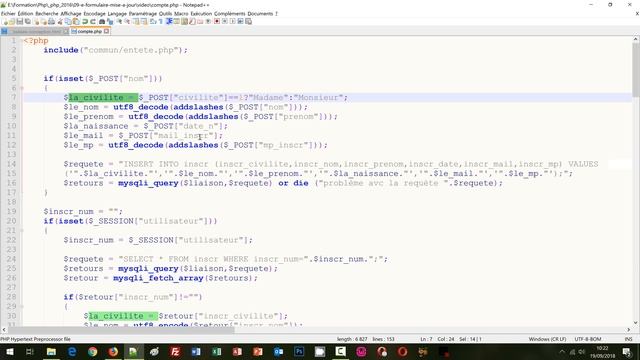The width and height of the screenshot is (640, 360).
Task: Switch to the inactive html tab
Action: point(35,31)
